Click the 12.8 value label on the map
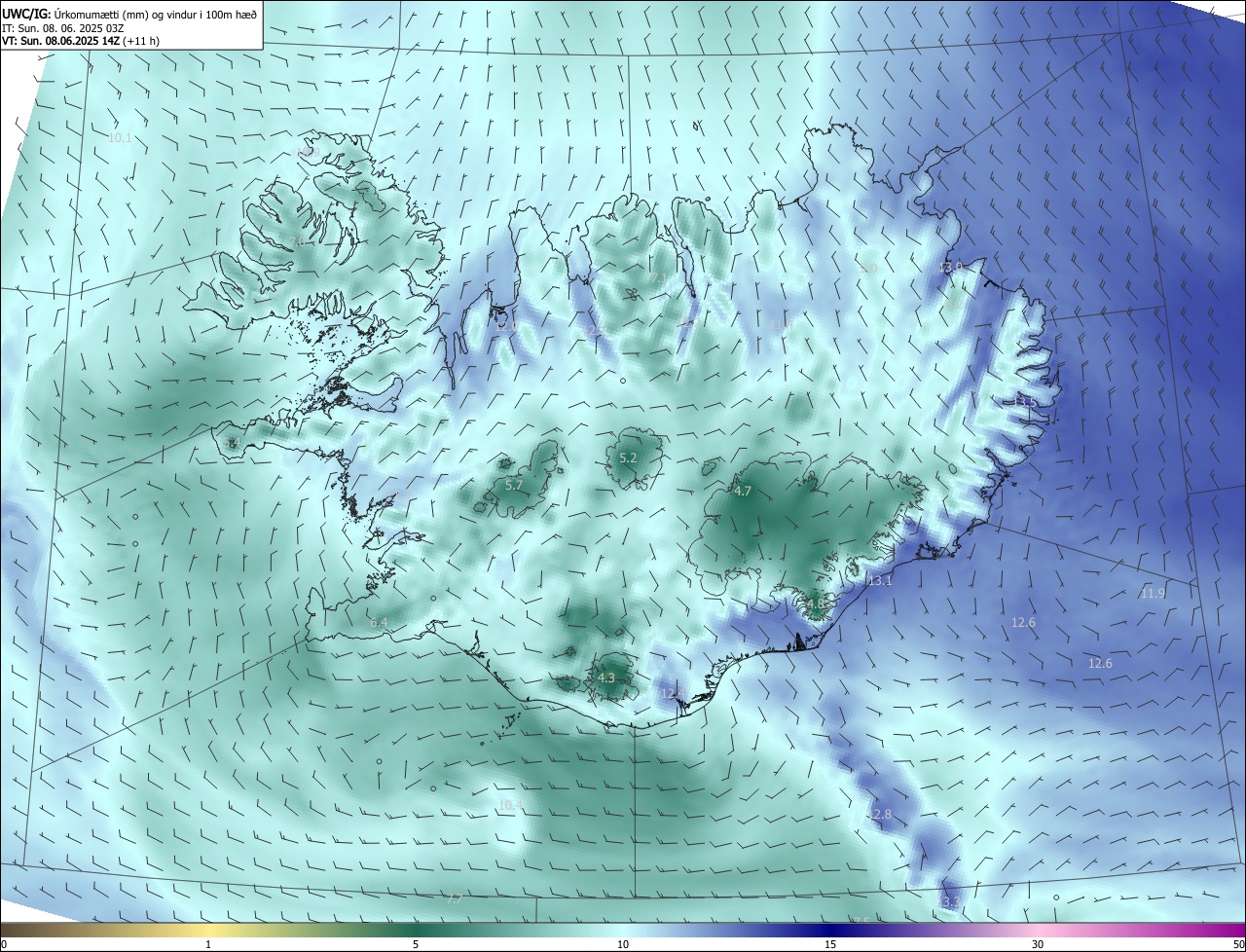This screenshot has height=952, width=1246. [x=879, y=814]
